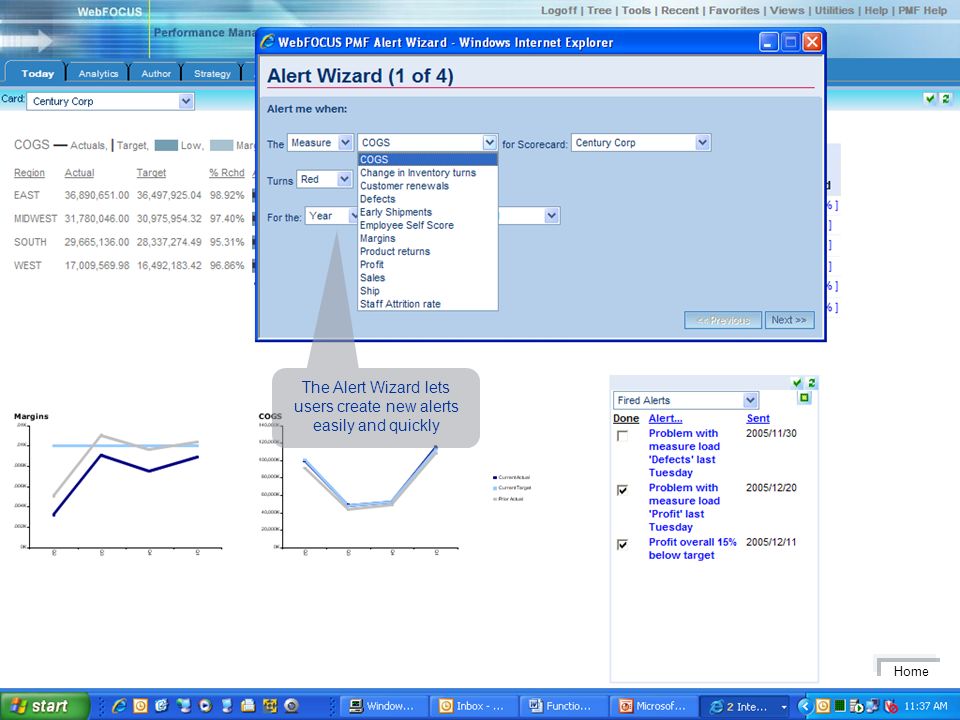The width and height of the screenshot is (960, 720).
Task: Open Problem with measure load 'Defects' alert
Action: 684,452
